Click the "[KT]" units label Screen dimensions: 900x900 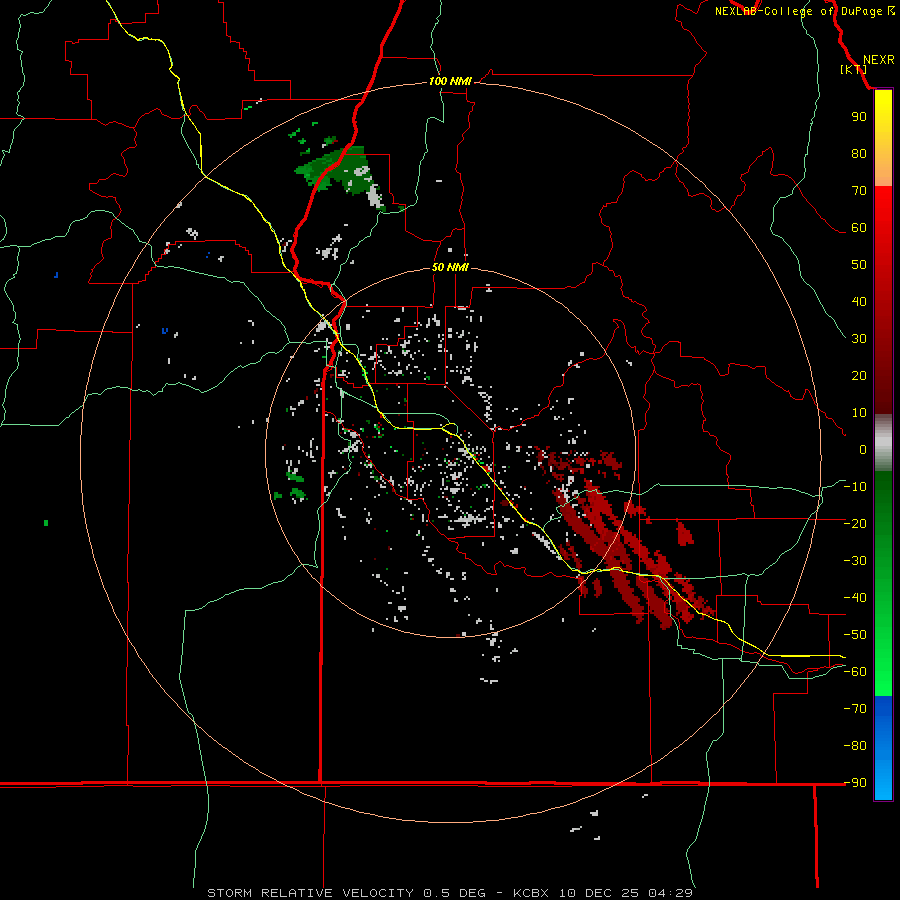click(x=854, y=69)
